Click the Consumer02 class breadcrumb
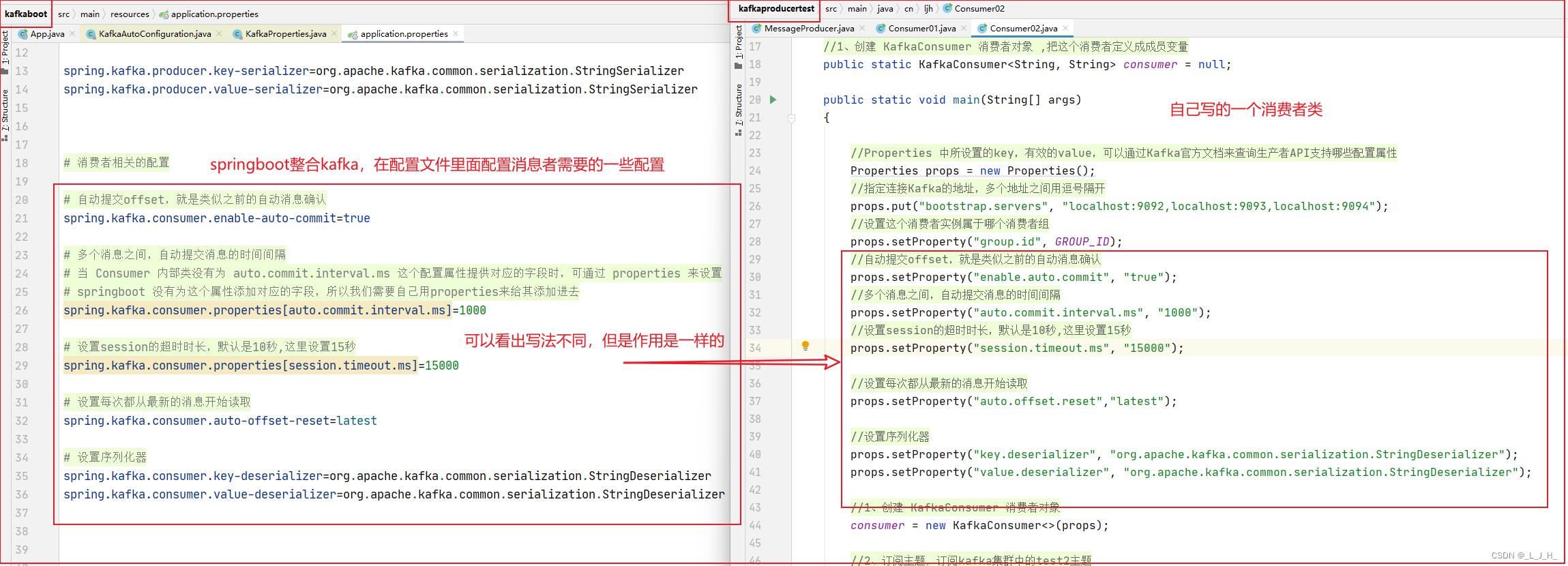 [974, 9]
